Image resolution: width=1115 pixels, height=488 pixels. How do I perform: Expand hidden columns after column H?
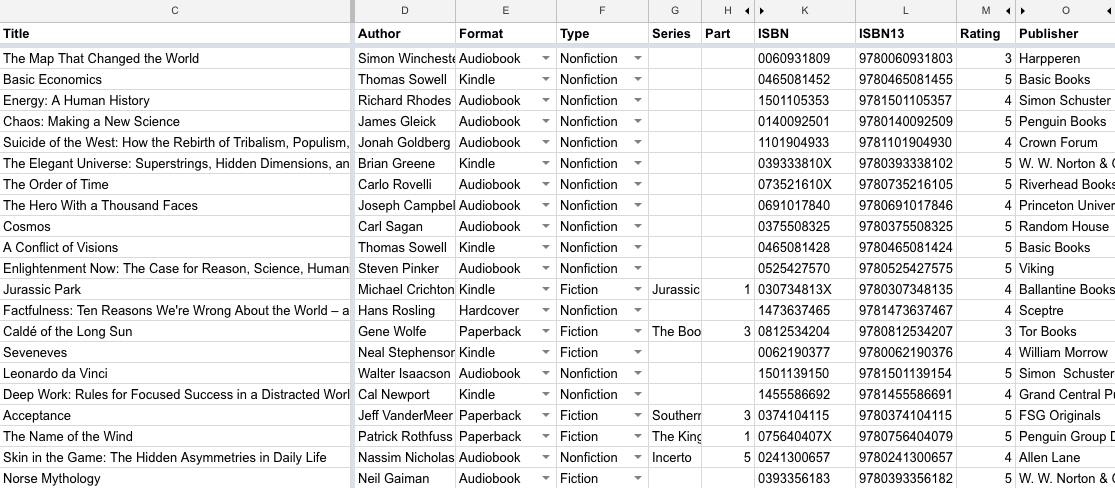747,11
